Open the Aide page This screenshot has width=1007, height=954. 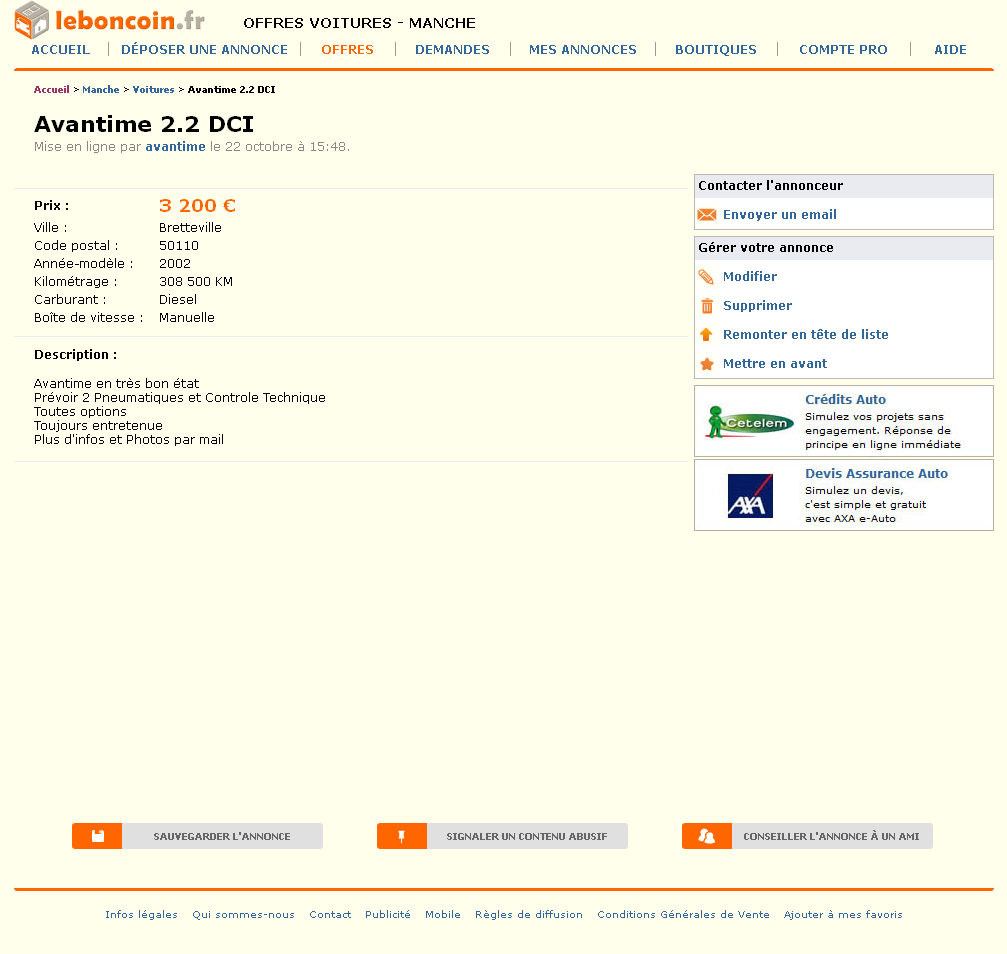950,49
